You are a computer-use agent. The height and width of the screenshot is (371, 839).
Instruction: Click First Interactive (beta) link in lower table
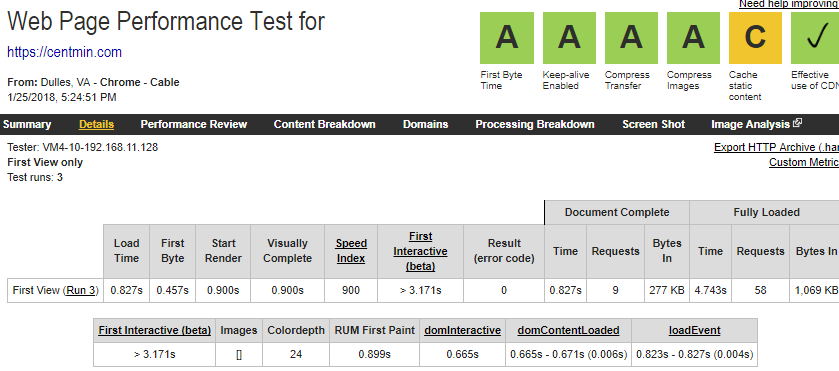pos(155,331)
